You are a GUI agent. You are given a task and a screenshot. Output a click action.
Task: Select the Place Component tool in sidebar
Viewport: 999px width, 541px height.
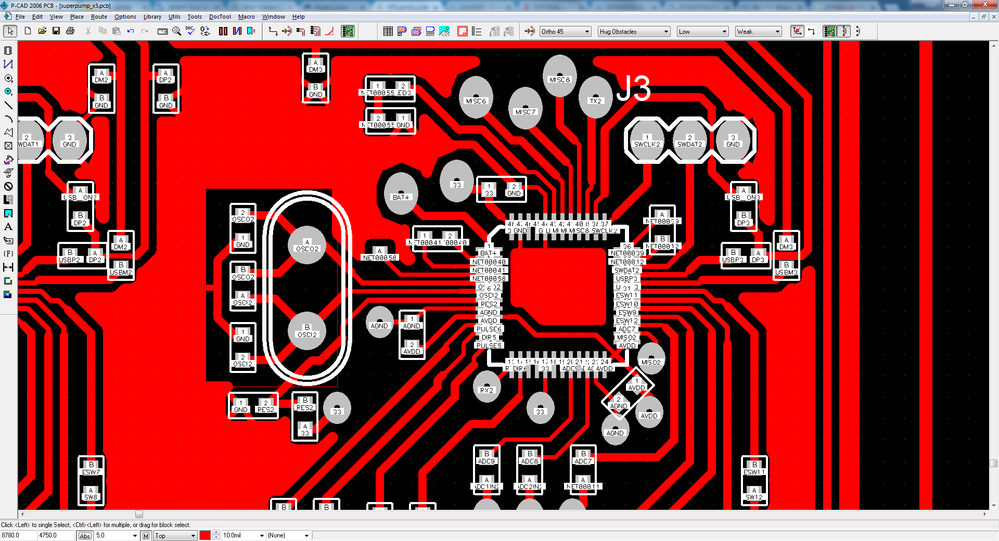pos(8,50)
